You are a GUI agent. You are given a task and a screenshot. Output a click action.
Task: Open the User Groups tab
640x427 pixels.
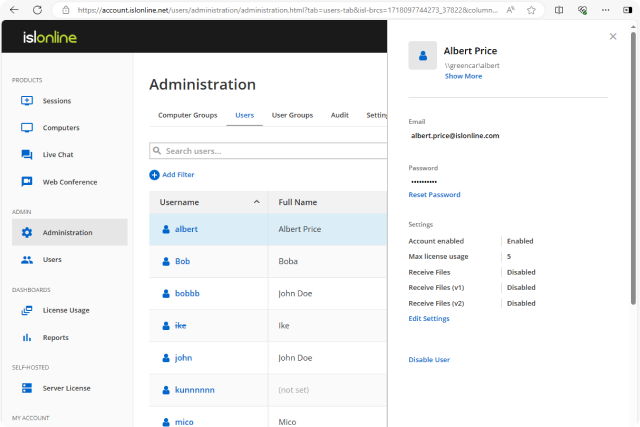[292, 115]
